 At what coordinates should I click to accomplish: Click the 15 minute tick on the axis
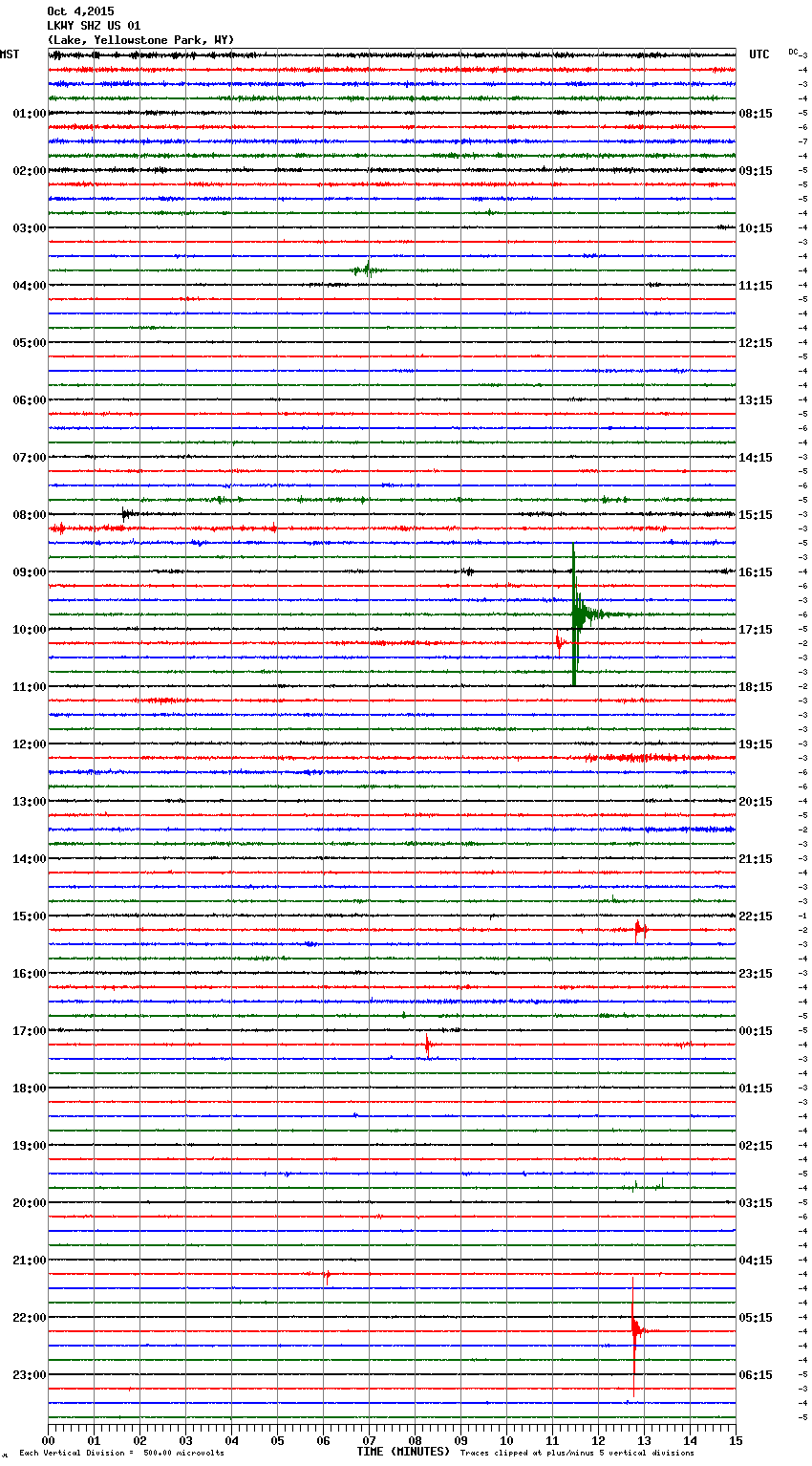(736, 1440)
